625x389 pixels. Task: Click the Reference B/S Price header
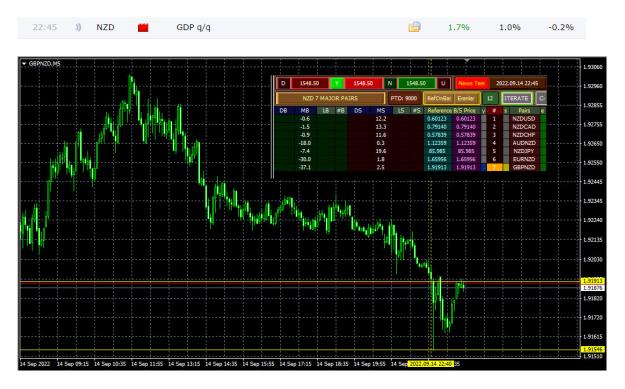pos(452,110)
